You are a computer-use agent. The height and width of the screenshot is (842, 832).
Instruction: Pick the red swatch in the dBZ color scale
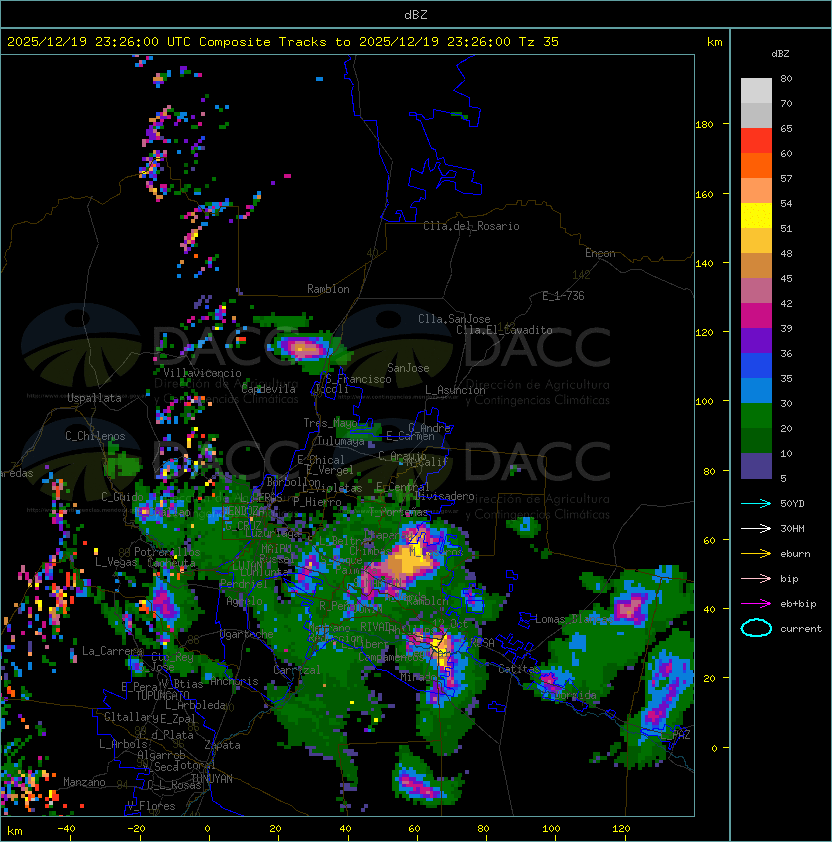pyautogui.click(x=756, y=141)
